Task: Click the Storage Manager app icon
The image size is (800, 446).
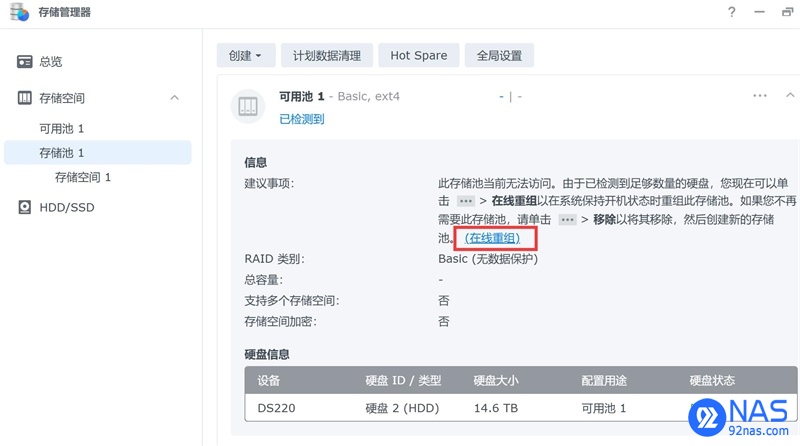Action: [x=19, y=12]
